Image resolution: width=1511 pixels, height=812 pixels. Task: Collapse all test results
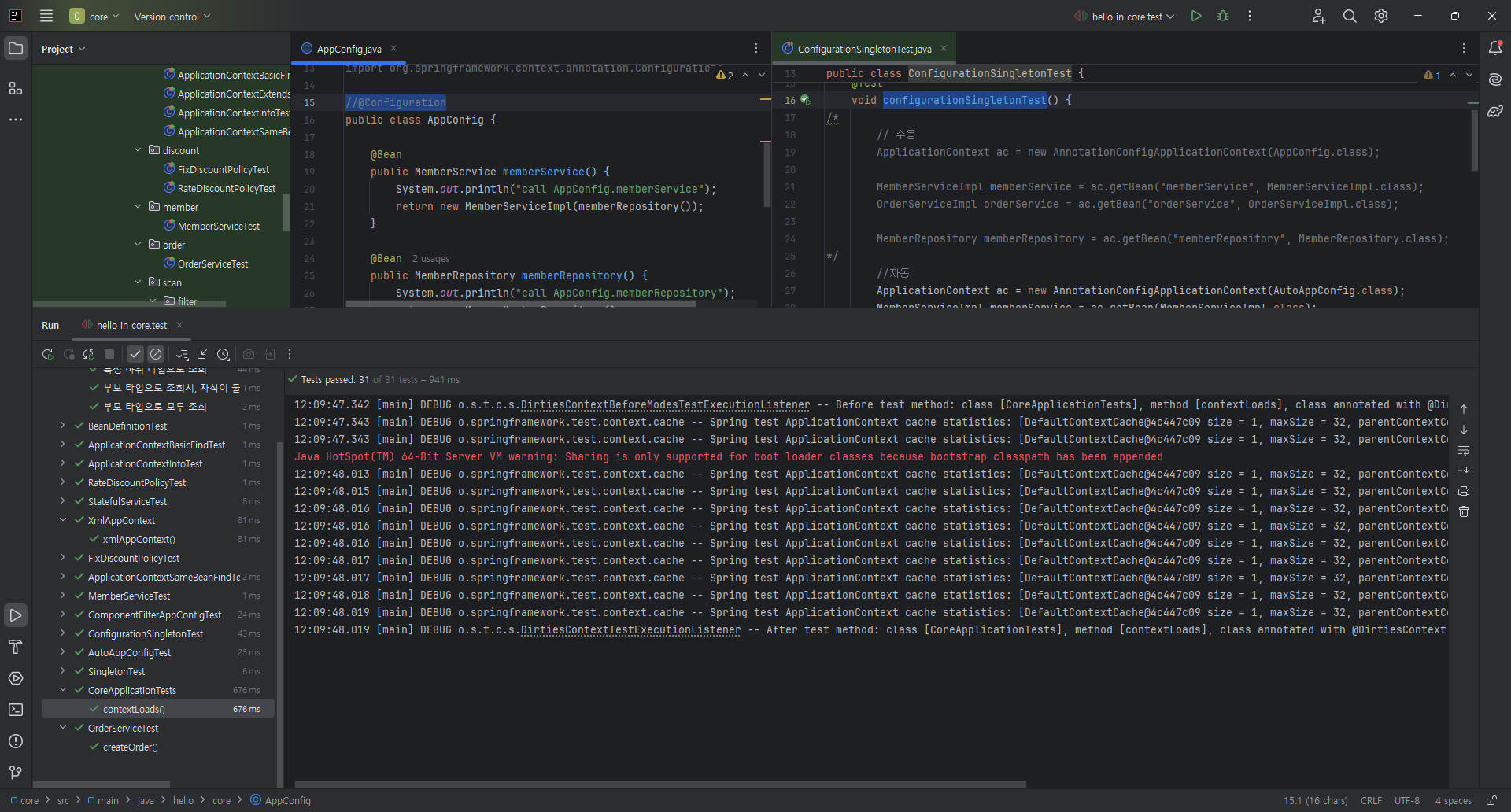point(202,354)
